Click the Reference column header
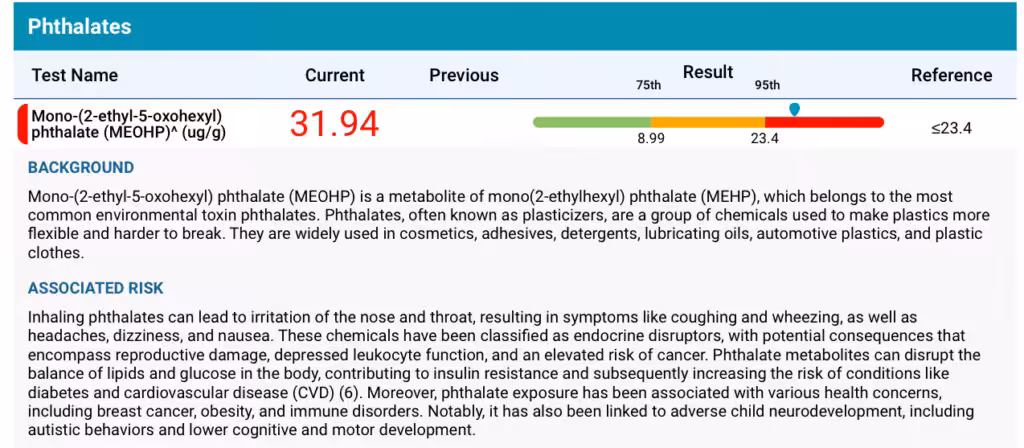 point(952,75)
